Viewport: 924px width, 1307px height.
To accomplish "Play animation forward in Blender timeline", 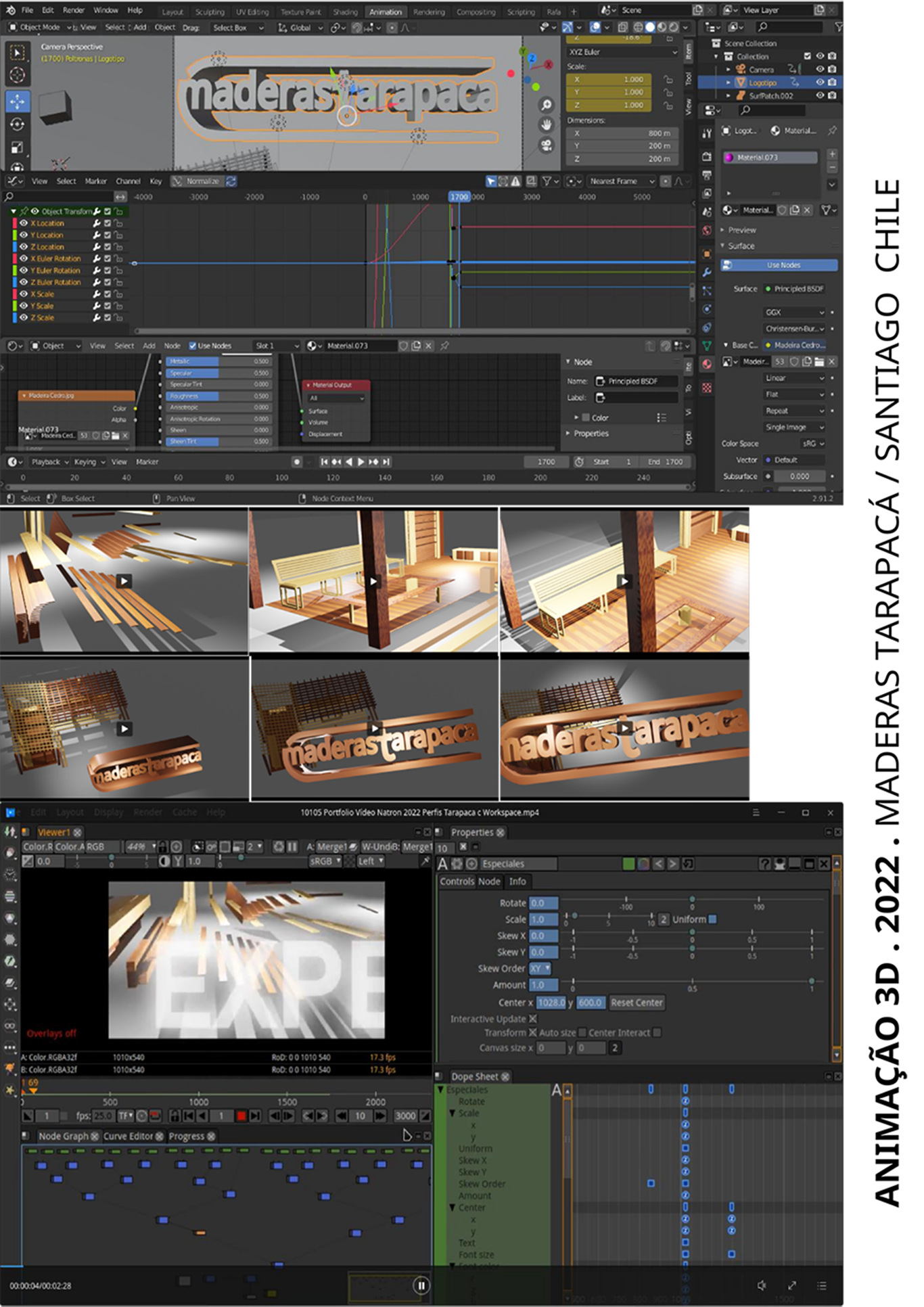I will [x=361, y=462].
